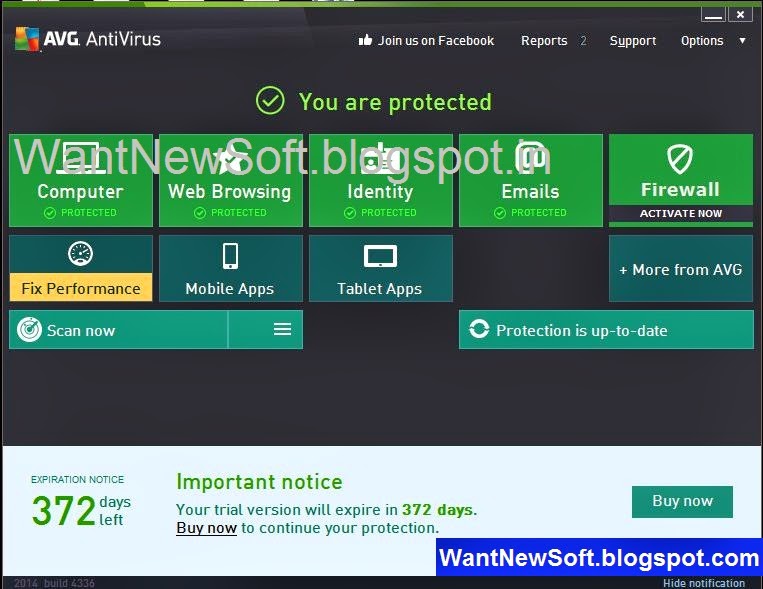Click PROTECTED status under Computer
This screenshot has height=589, width=763.
point(81,213)
